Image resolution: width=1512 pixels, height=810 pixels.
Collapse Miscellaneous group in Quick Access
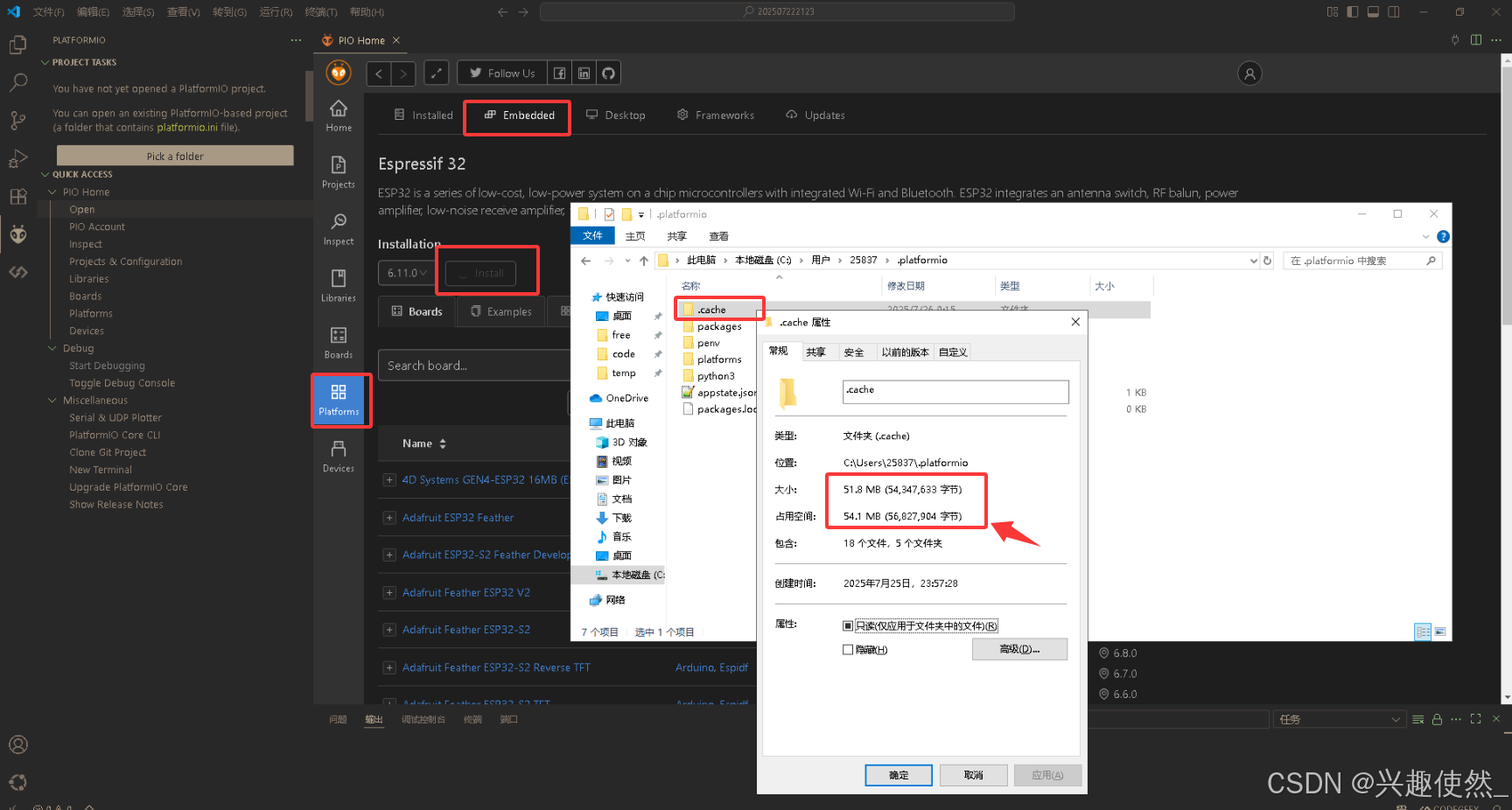[x=52, y=400]
